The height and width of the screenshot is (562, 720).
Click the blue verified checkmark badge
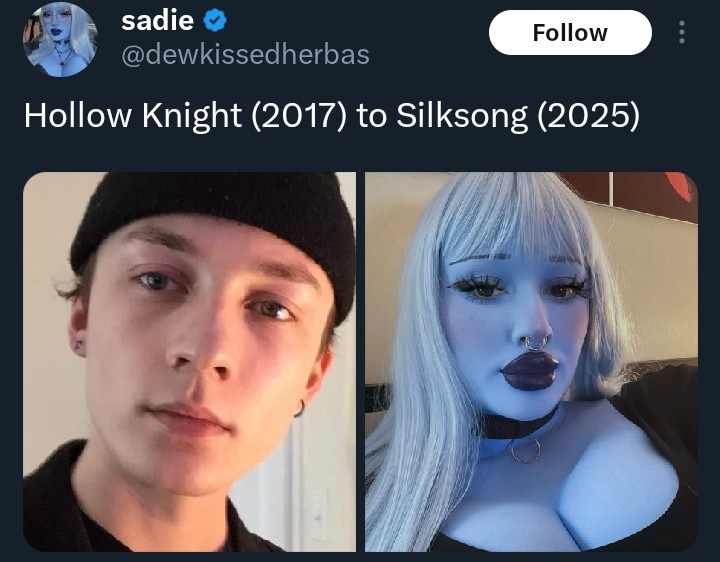[x=215, y=21]
